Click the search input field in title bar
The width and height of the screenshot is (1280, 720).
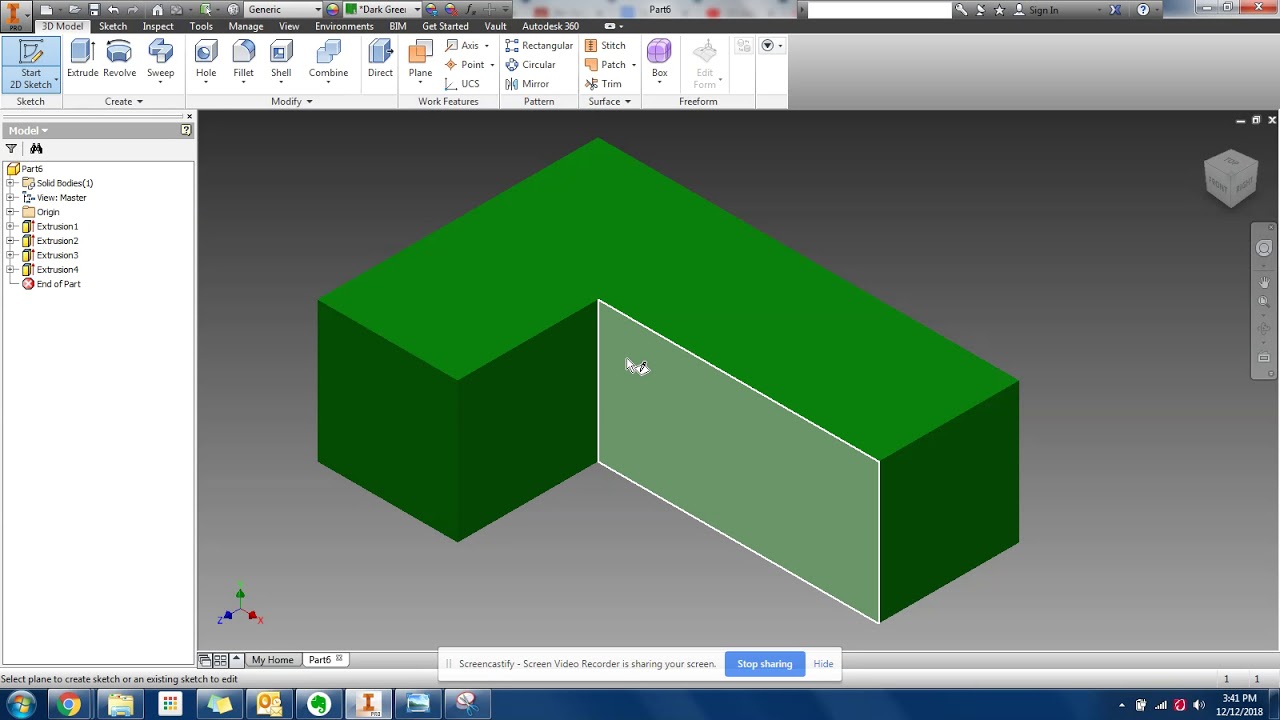click(x=879, y=10)
